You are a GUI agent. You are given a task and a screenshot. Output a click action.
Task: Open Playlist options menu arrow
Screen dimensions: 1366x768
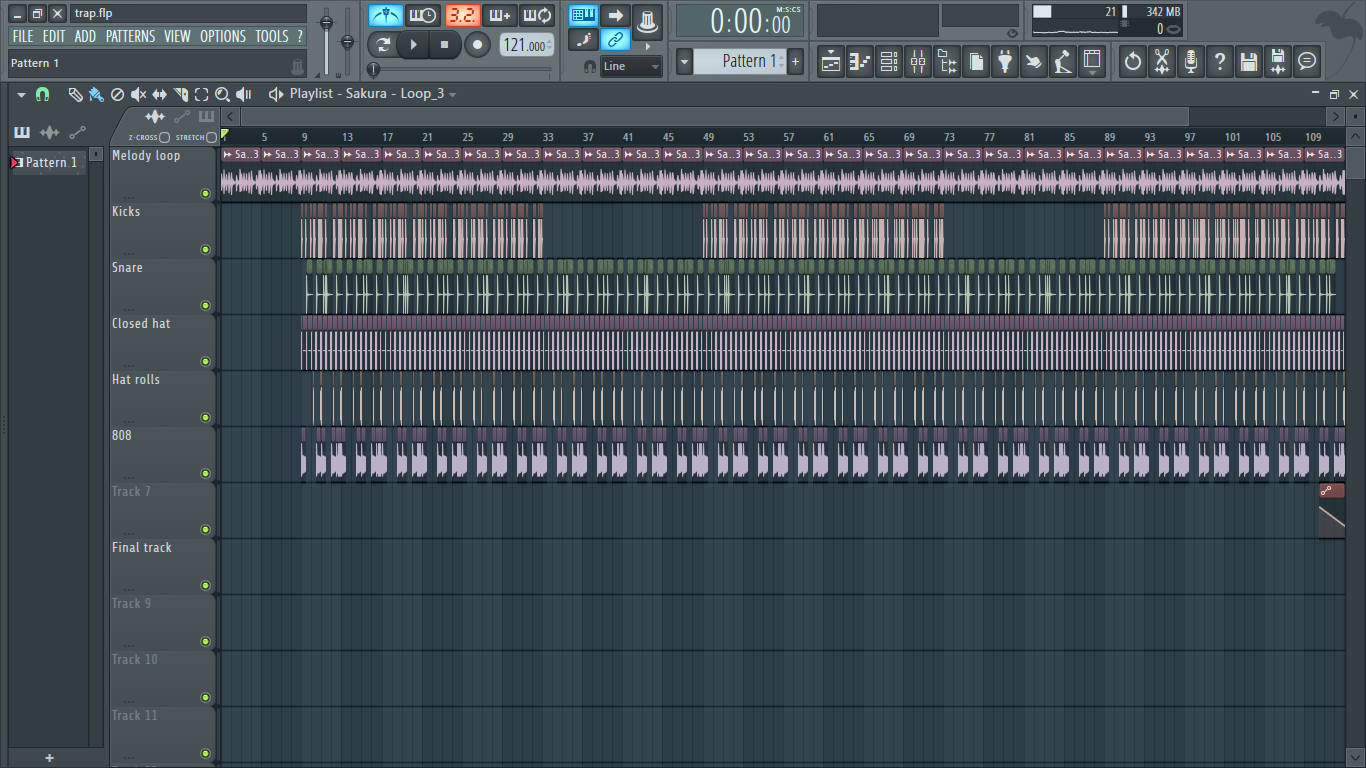[21, 94]
